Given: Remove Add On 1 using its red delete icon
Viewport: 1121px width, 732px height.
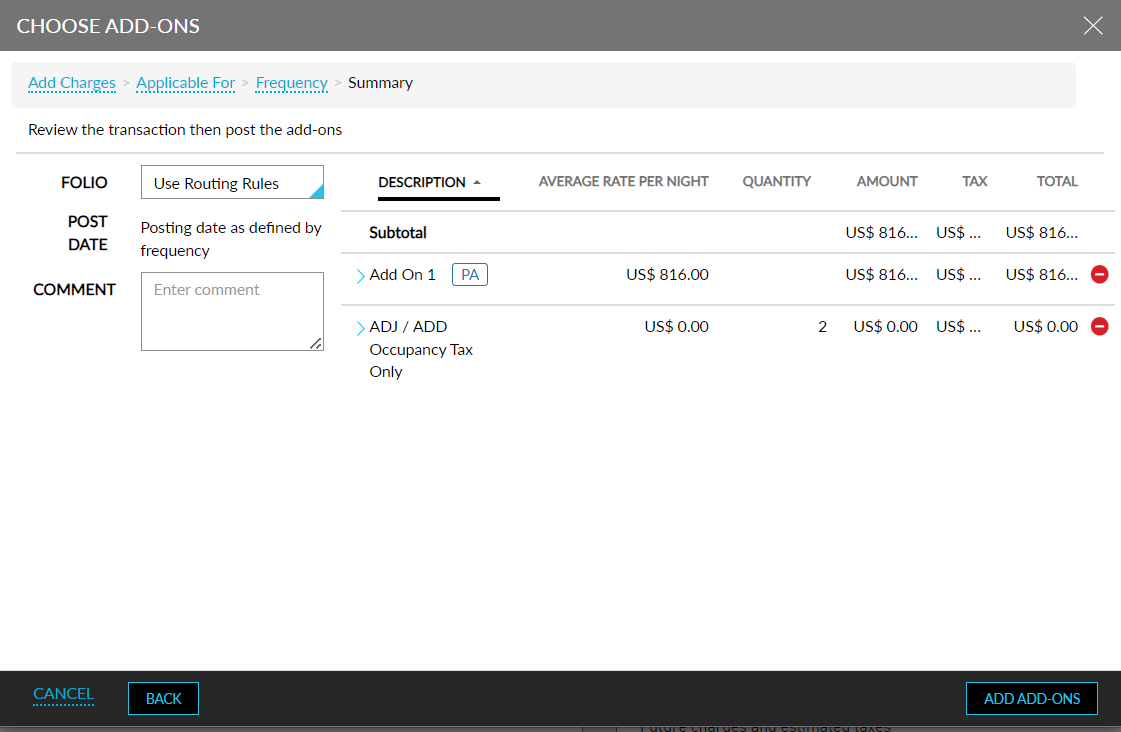Looking at the screenshot, I should tap(1099, 274).
